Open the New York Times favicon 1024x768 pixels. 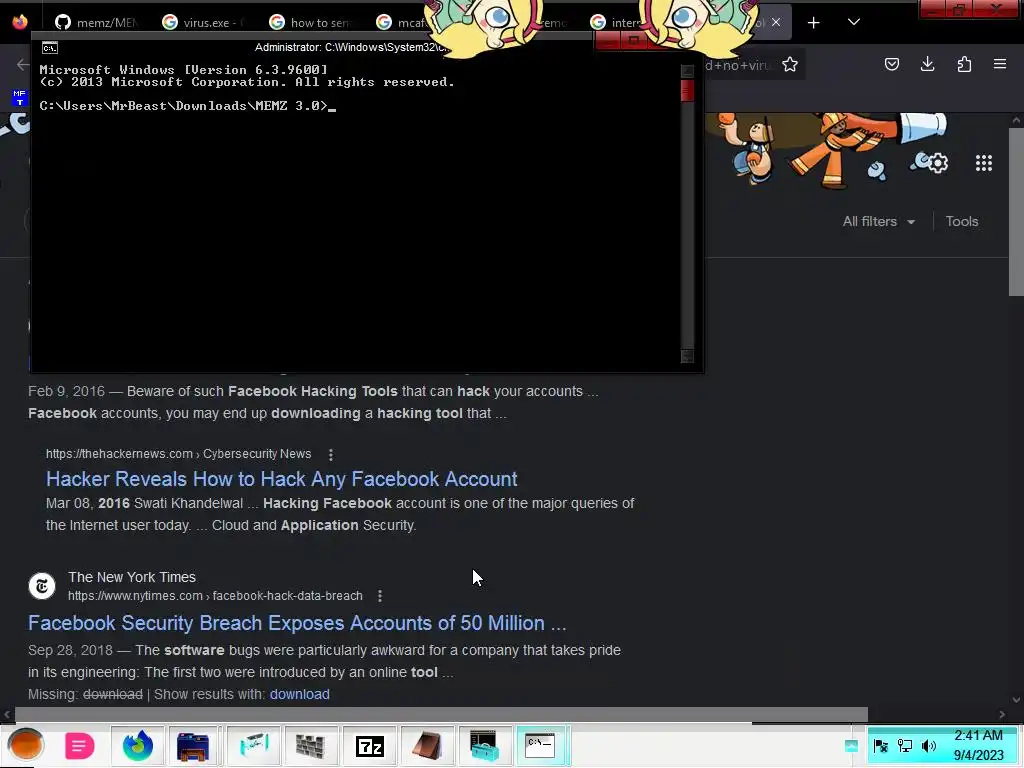(x=42, y=586)
